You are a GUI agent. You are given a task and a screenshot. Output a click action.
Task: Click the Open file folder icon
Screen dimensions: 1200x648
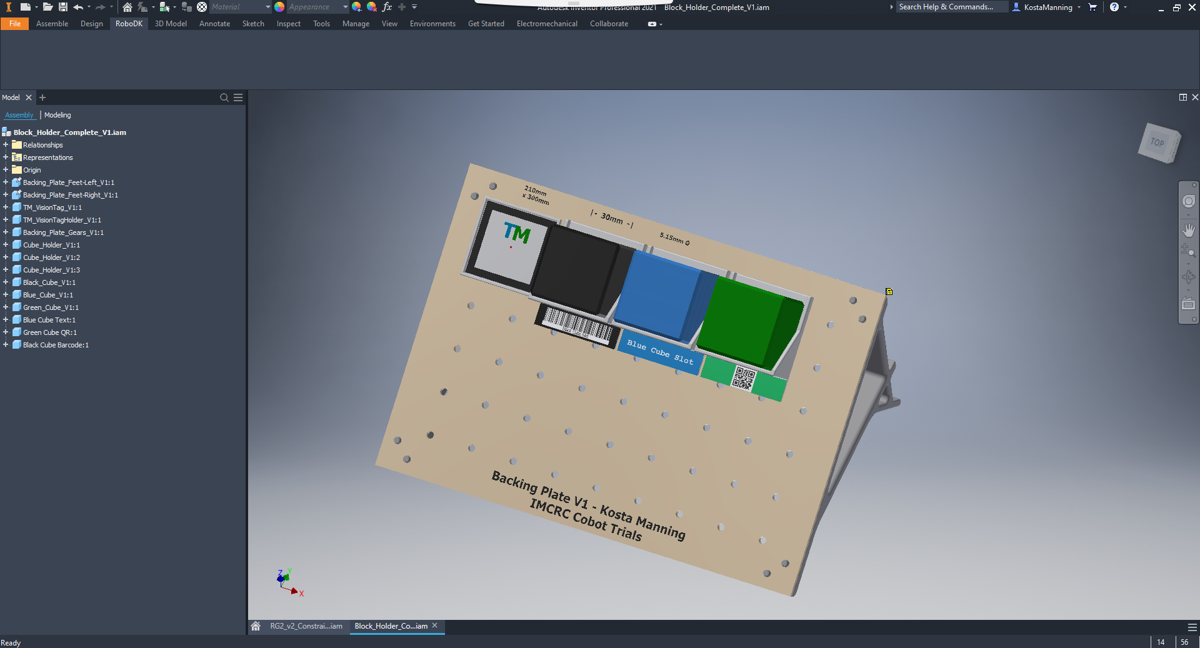point(47,7)
